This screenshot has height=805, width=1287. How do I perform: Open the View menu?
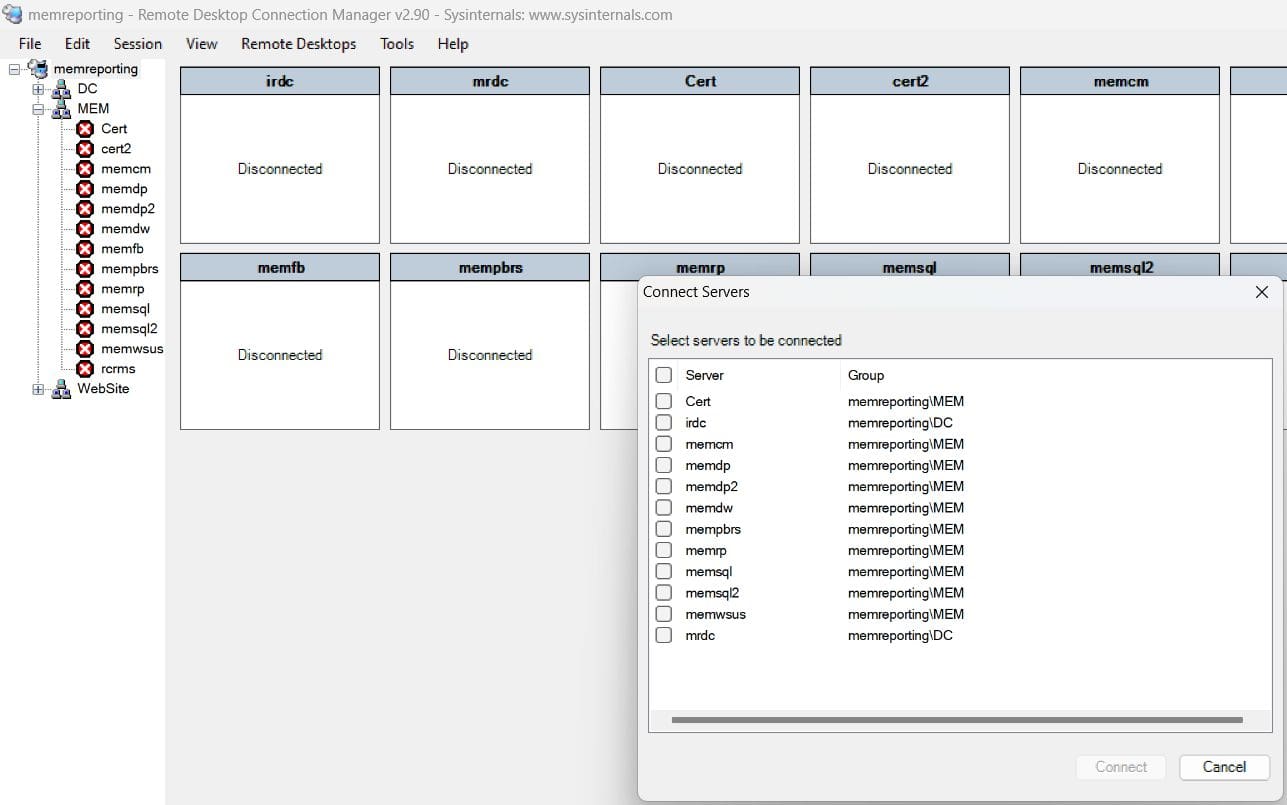[x=201, y=44]
